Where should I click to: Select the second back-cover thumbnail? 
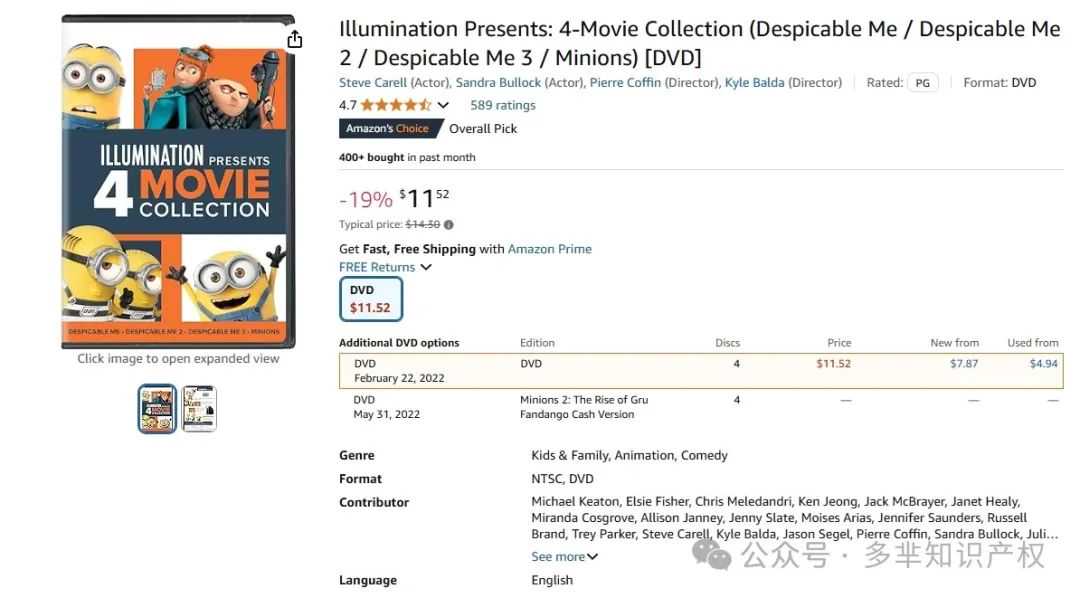[x=199, y=408]
